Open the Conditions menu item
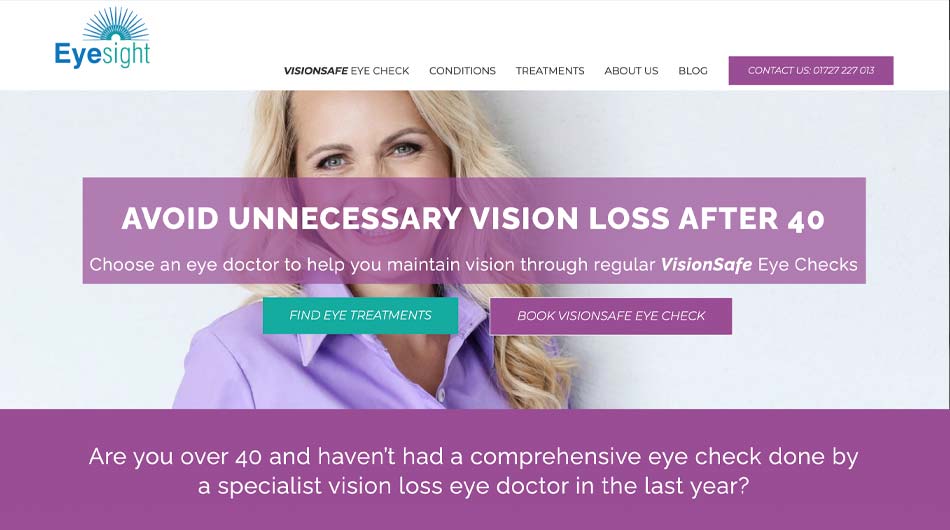Viewport: 950px width, 530px height. [462, 71]
